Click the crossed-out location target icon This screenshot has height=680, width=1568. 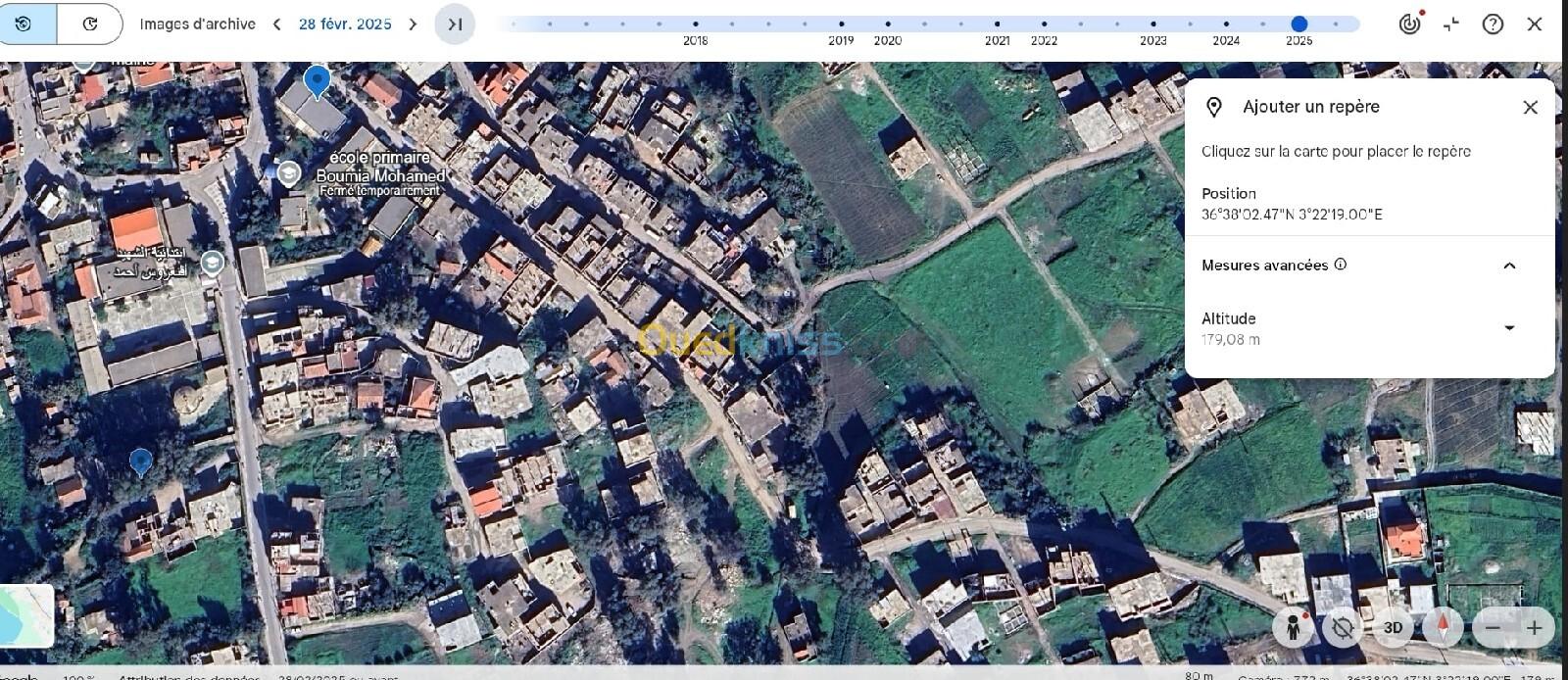coord(1343,627)
